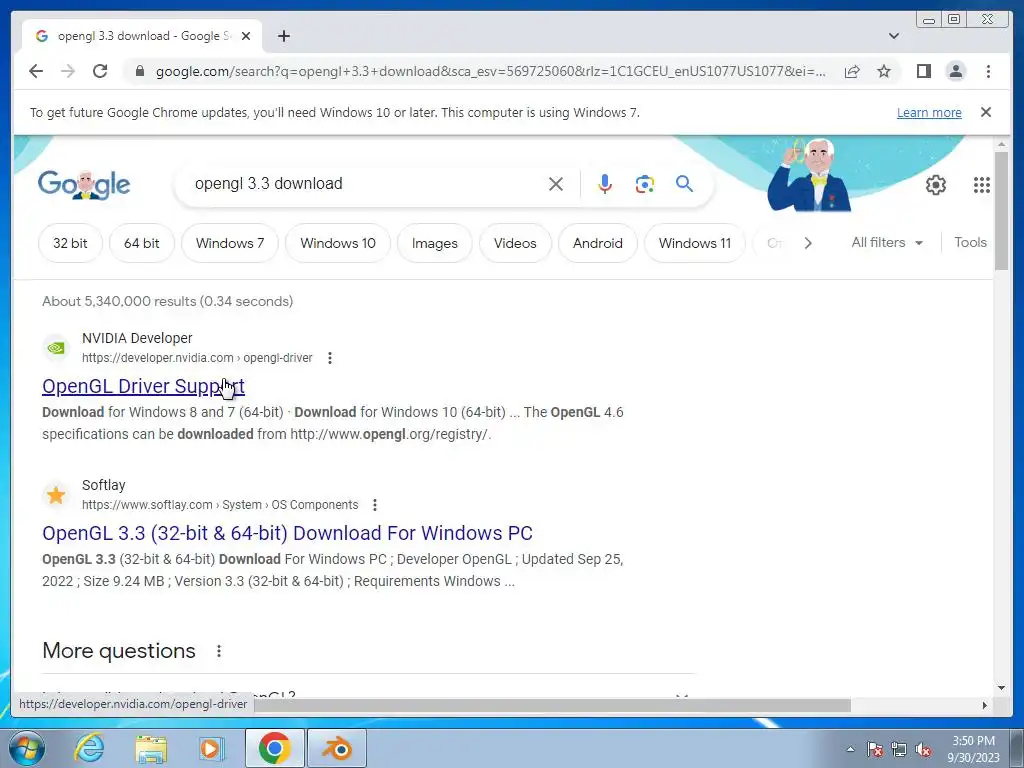
Task: Switch to Images results
Action: coord(434,243)
